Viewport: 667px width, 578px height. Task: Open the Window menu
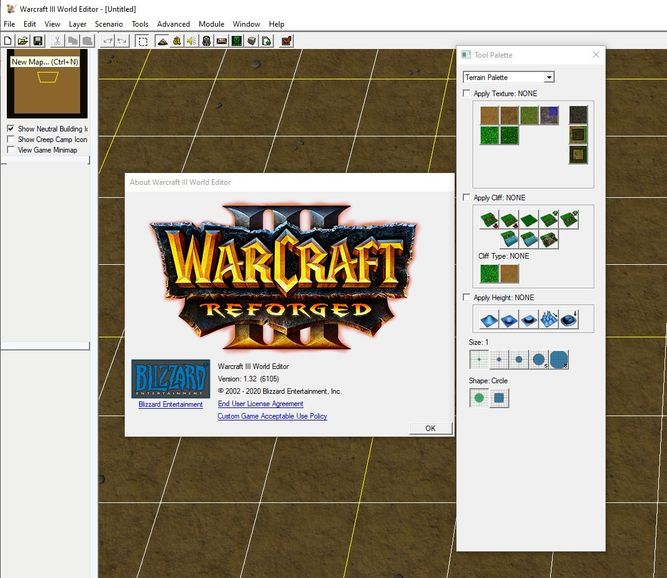pyautogui.click(x=246, y=24)
